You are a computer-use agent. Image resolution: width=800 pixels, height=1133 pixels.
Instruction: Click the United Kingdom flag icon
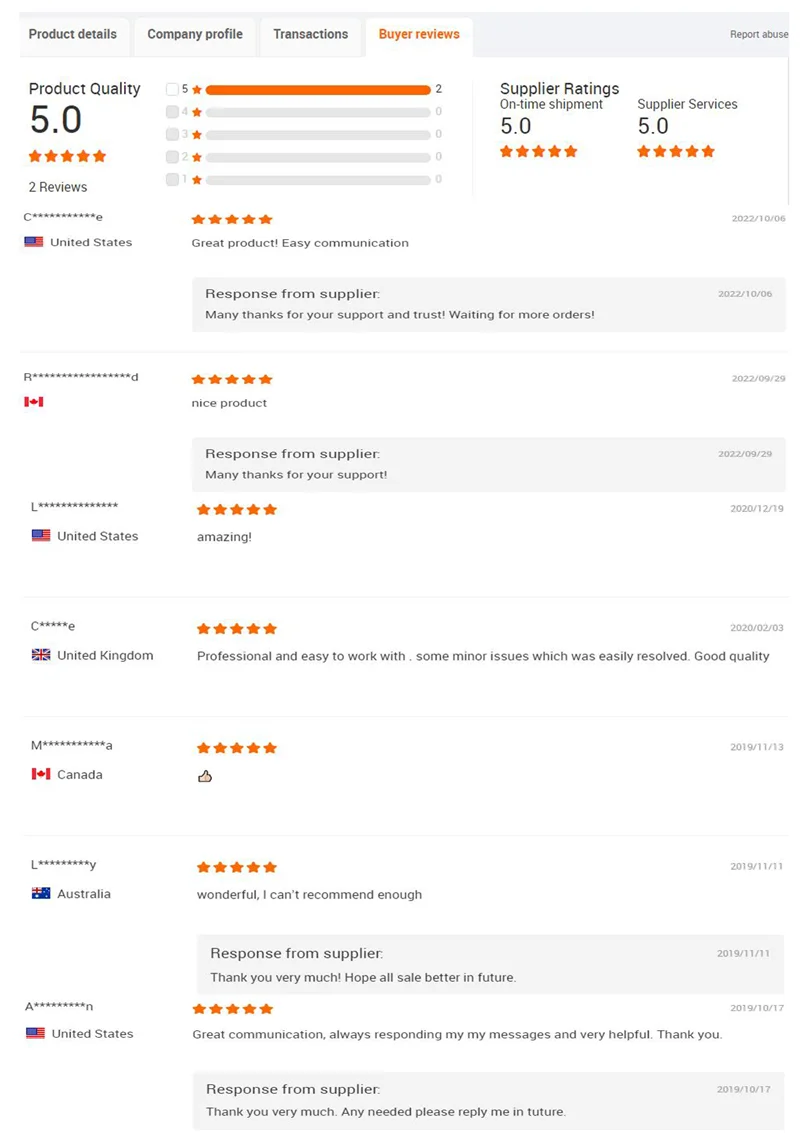[x=41, y=655]
